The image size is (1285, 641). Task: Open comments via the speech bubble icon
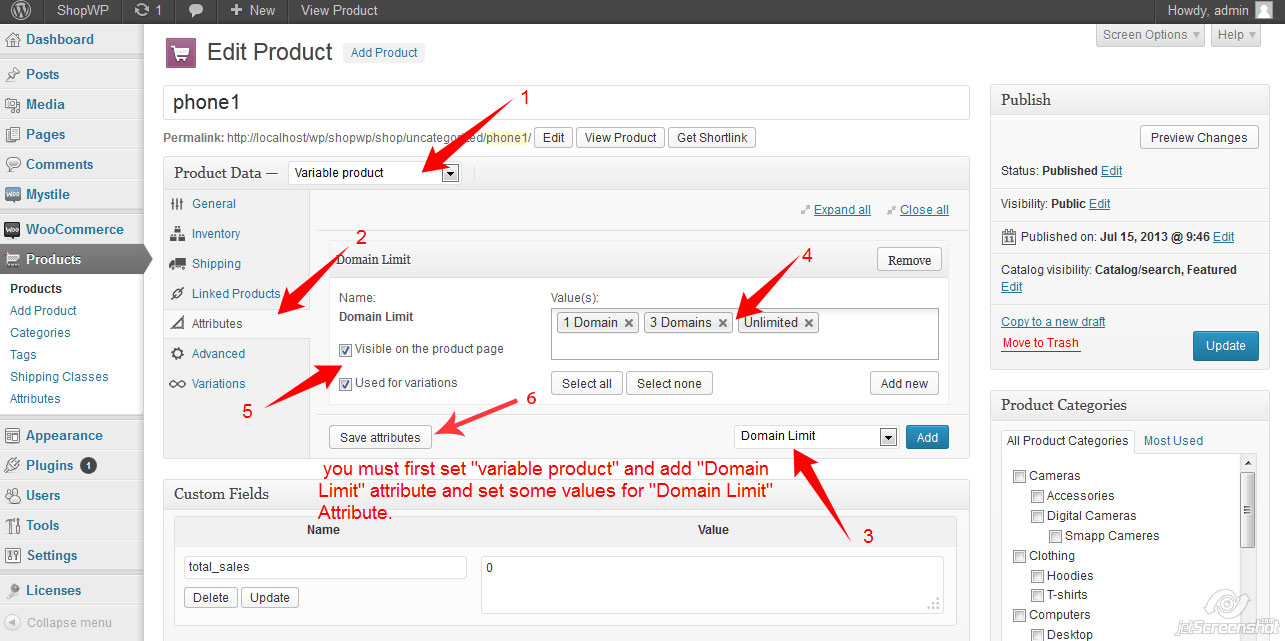click(195, 11)
